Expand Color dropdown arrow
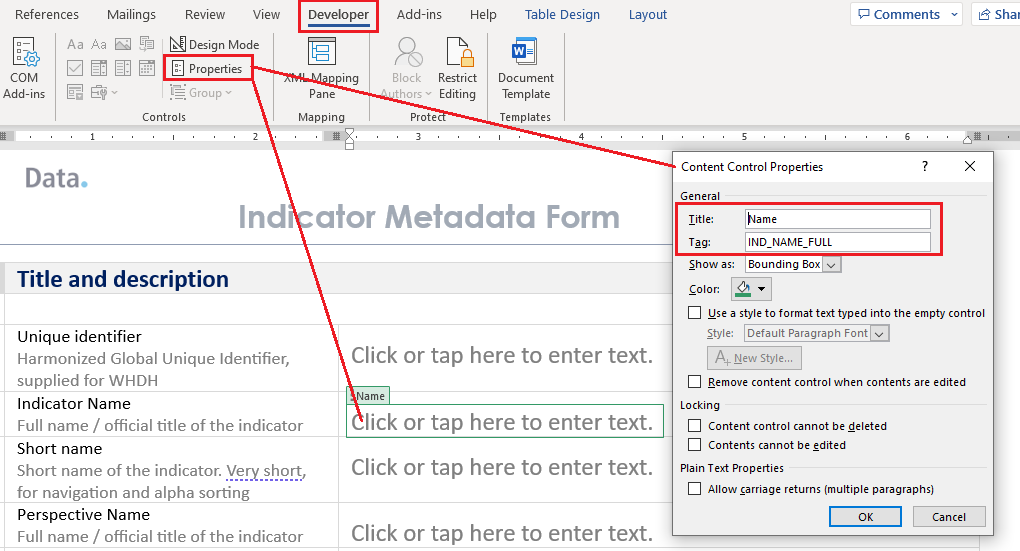Image resolution: width=1020 pixels, height=551 pixels. click(x=762, y=289)
